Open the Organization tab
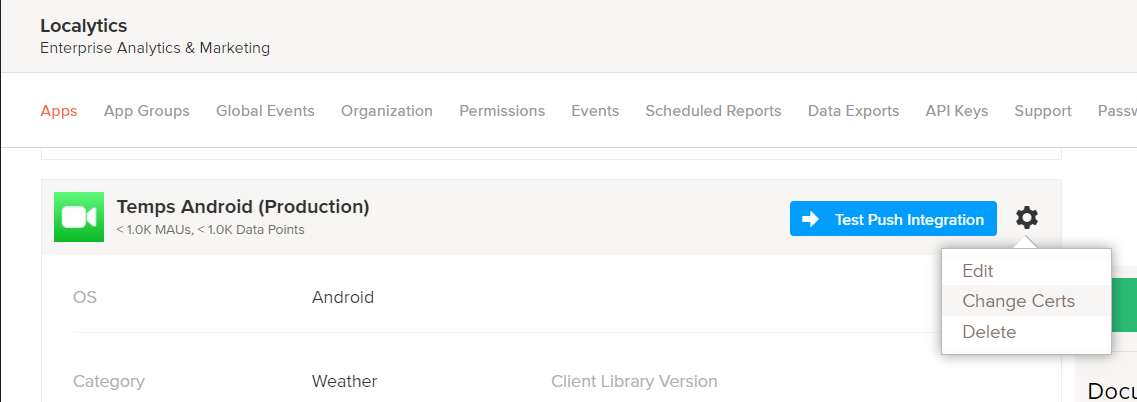1137x402 pixels. pos(387,111)
